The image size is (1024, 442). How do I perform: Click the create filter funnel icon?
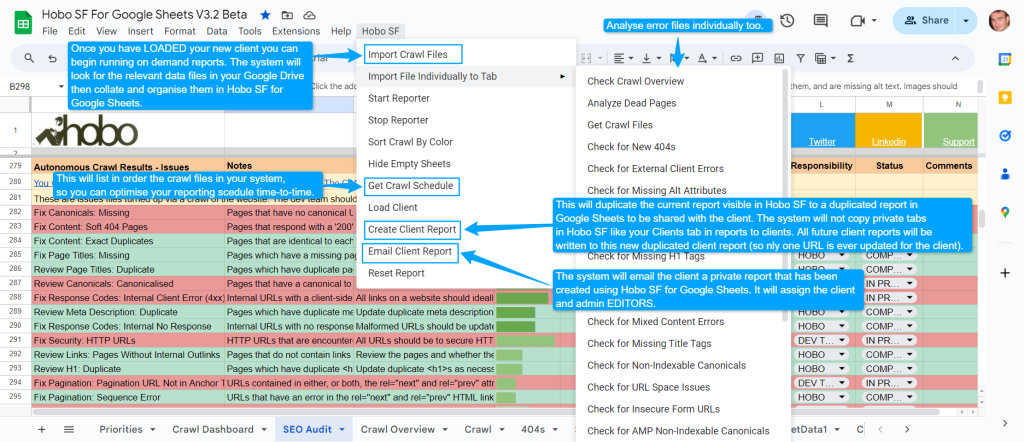tap(801, 58)
